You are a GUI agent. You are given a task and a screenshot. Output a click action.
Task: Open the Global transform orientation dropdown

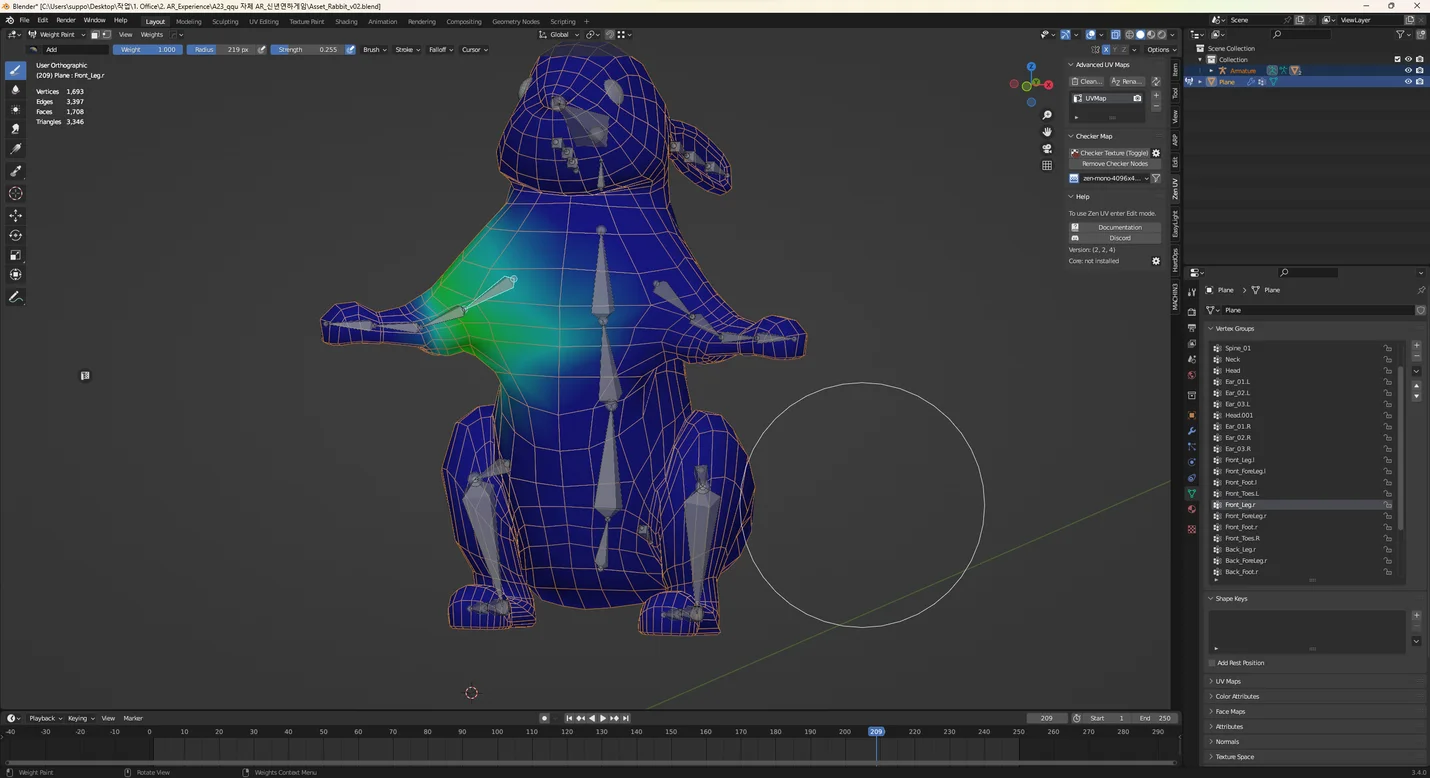560,35
